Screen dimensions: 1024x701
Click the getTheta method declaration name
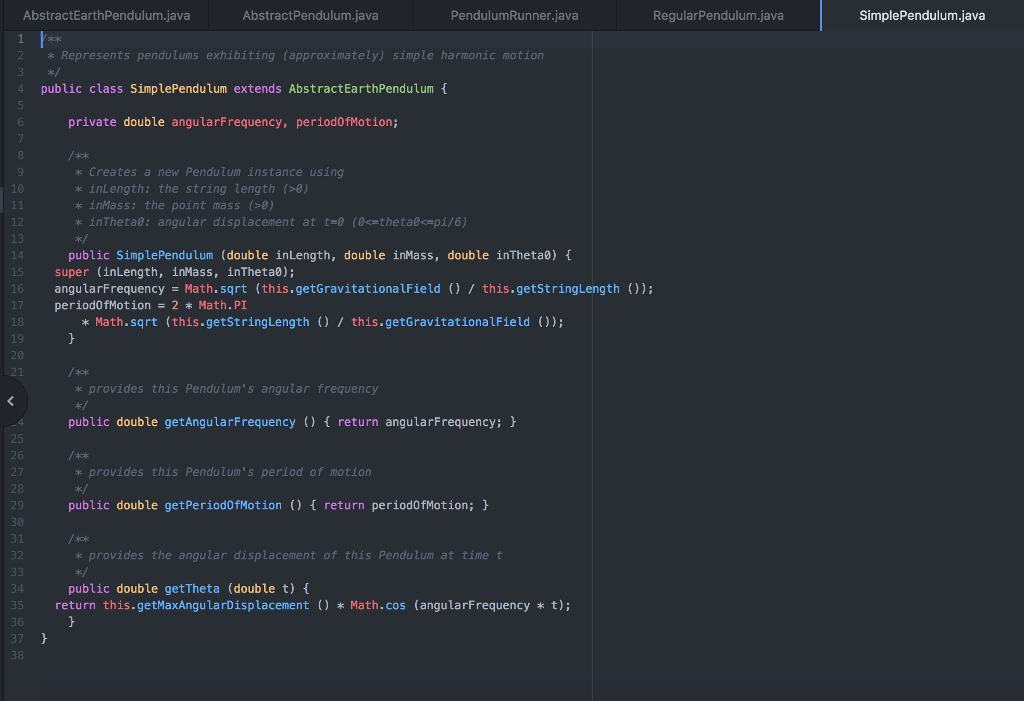pyautogui.click(x=192, y=588)
